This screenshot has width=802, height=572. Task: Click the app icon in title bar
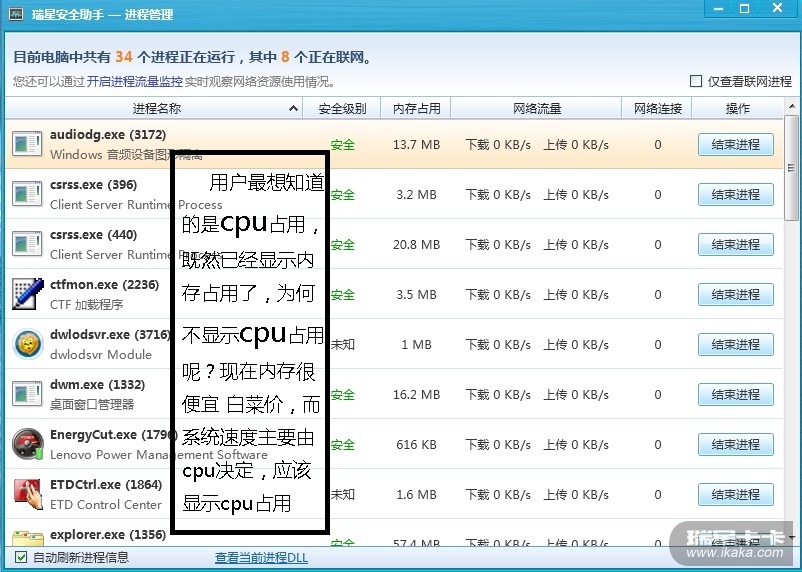(x=16, y=14)
